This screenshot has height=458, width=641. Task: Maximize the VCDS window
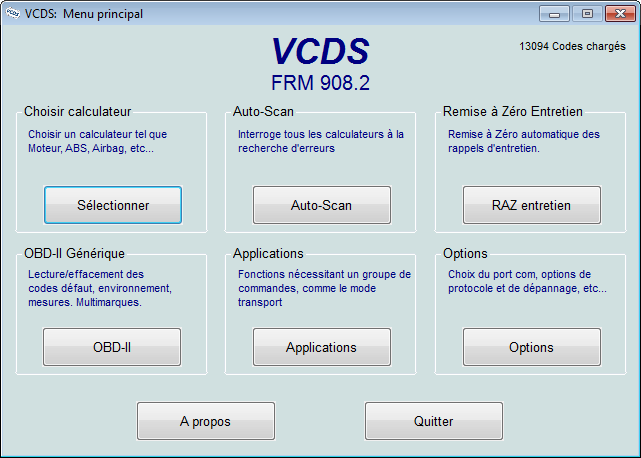pyautogui.click(x=587, y=14)
